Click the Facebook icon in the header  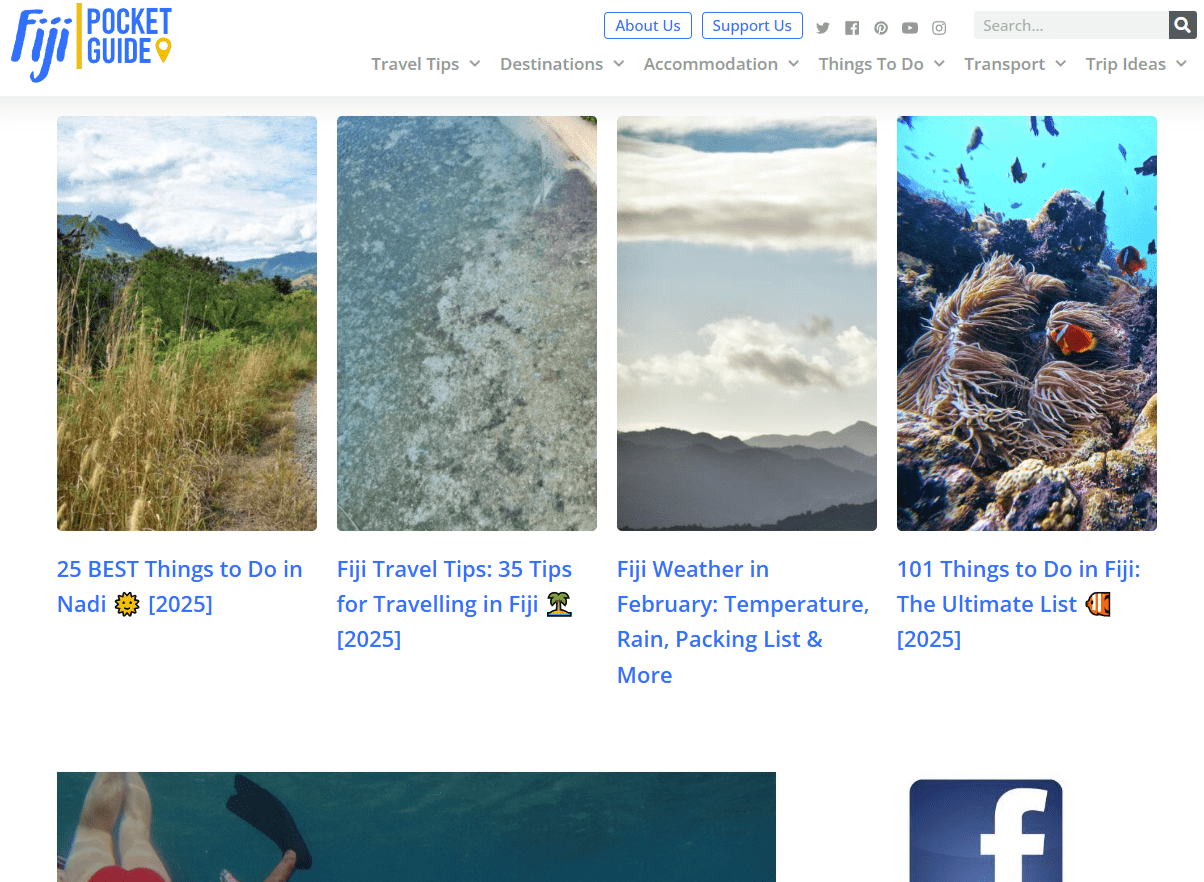852,27
